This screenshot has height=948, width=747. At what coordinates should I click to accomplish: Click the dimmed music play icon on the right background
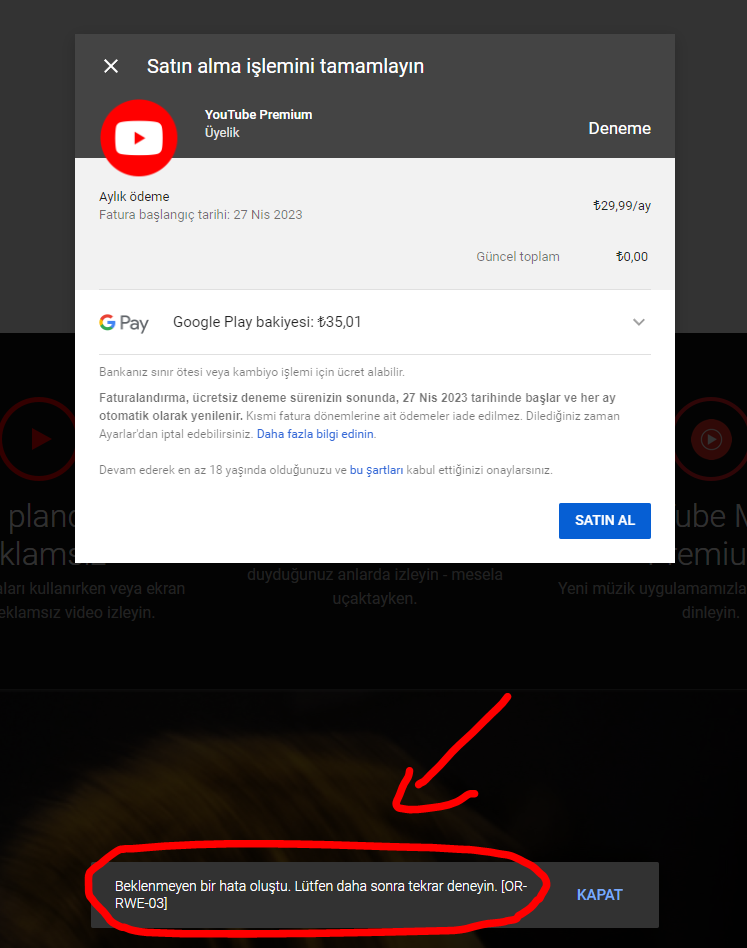tap(711, 439)
